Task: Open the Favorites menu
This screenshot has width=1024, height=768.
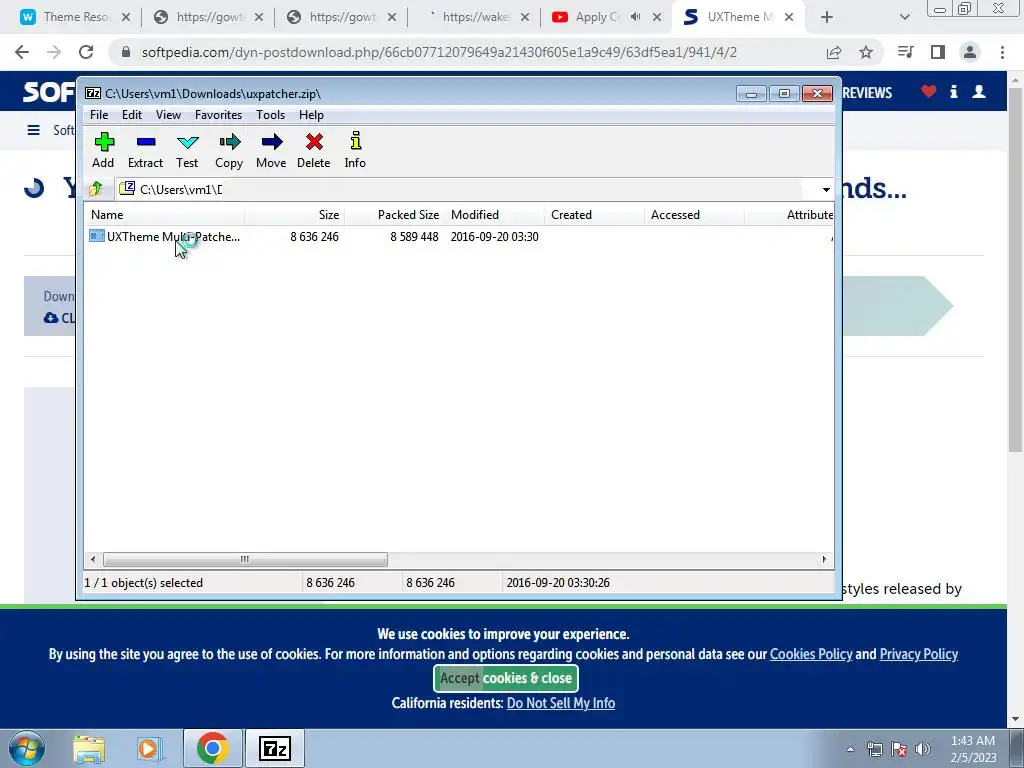Action: click(218, 115)
